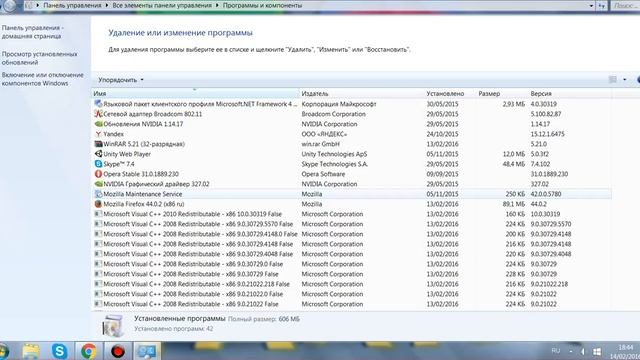Image resolution: width=640 pixels, height=360 pixels.
Task: Click the NVIDIA graphics driver 327.02 icon
Action: tap(98, 184)
